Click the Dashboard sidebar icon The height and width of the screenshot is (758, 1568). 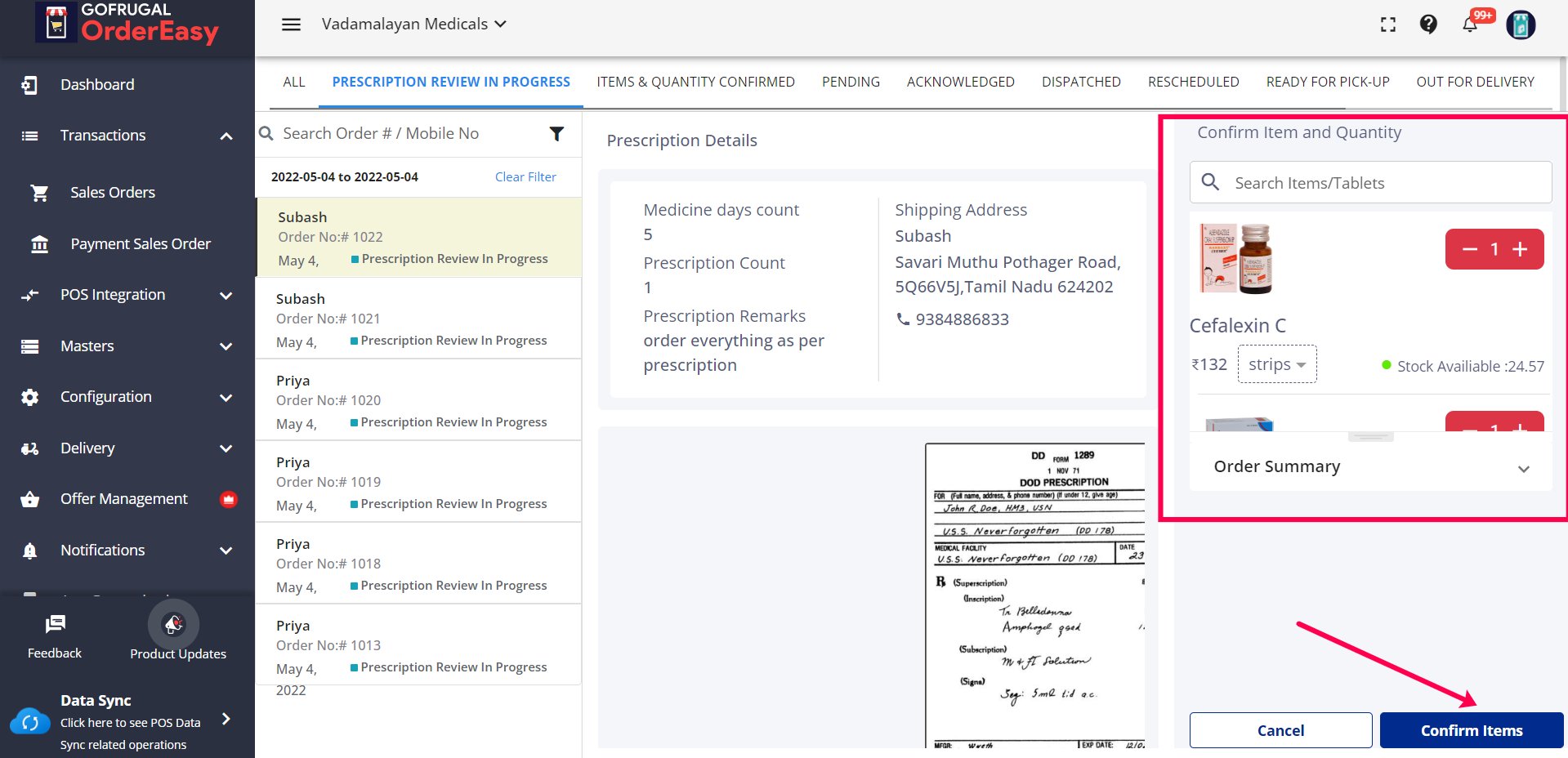tap(29, 85)
